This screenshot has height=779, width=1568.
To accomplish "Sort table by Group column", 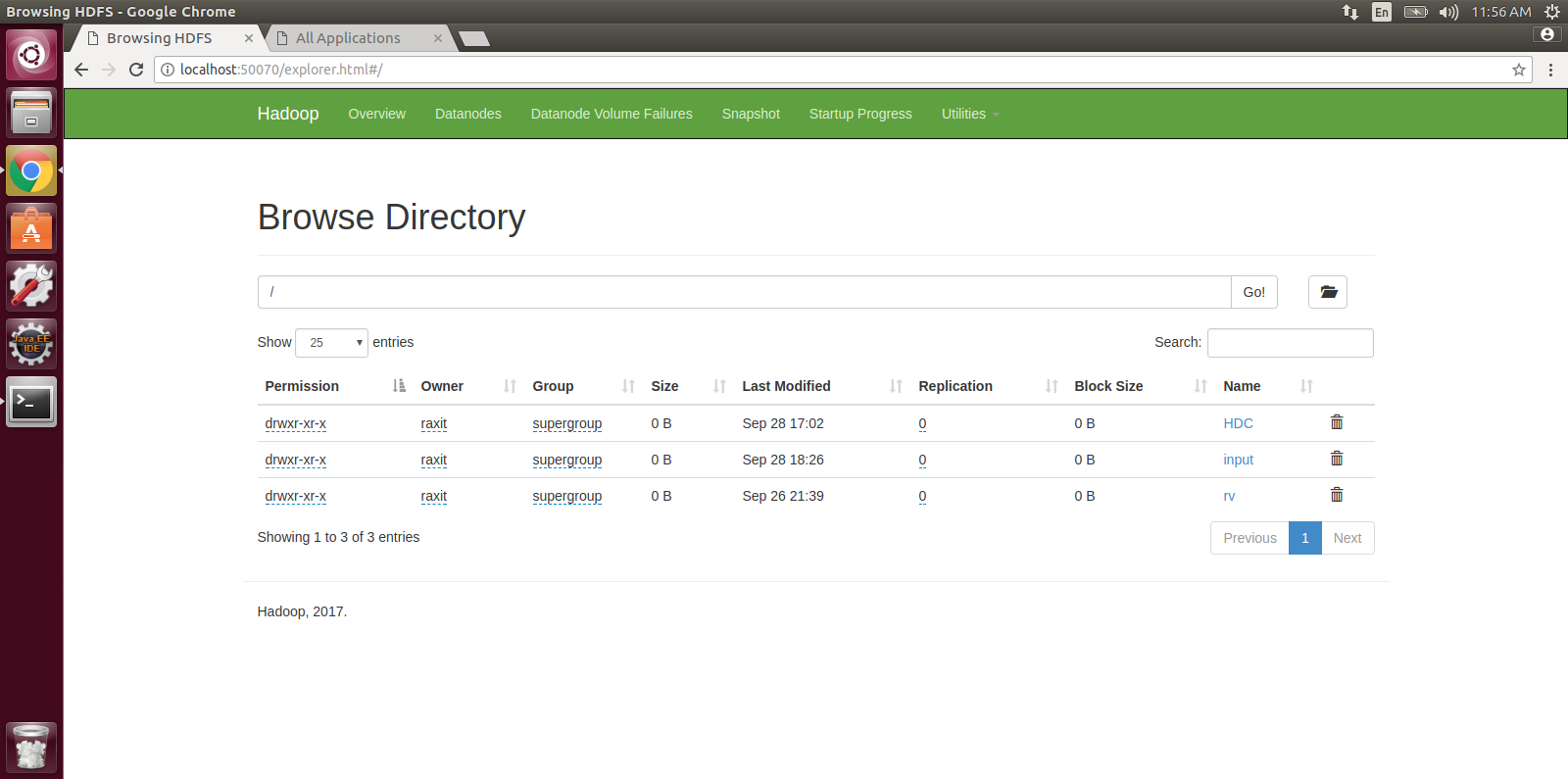I will click(584, 386).
